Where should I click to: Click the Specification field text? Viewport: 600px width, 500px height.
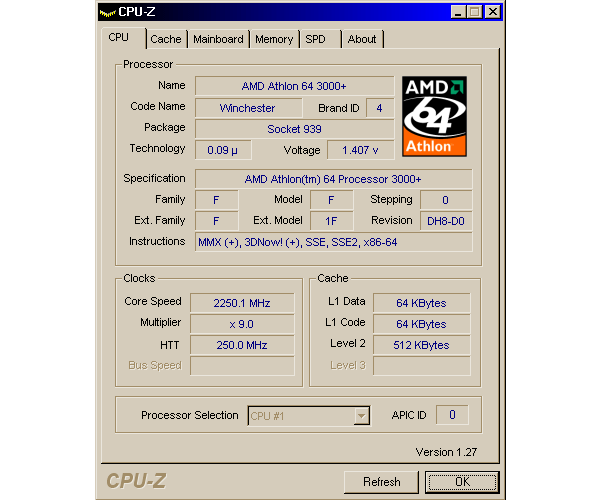point(333,179)
